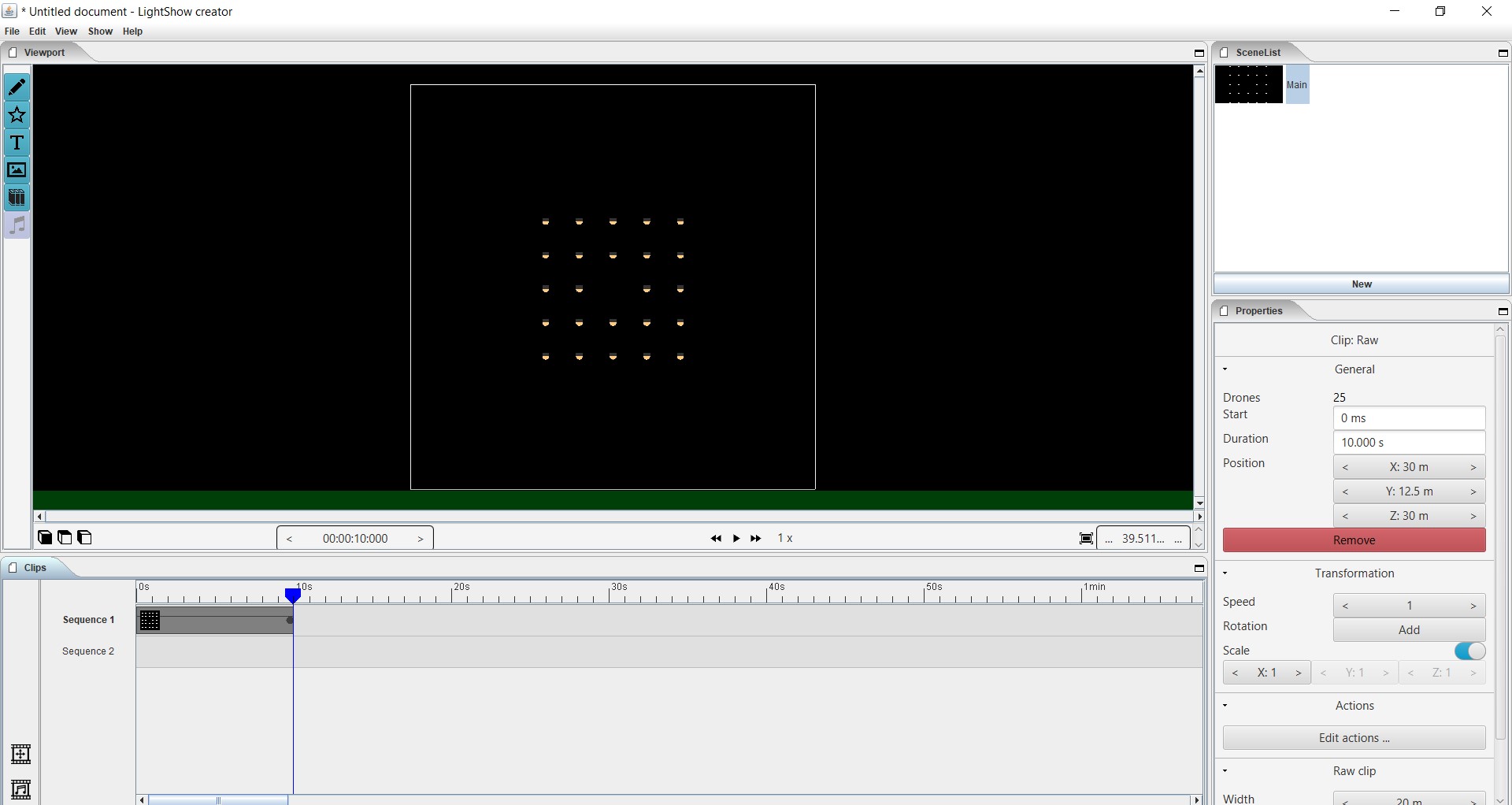The image size is (1512, 805).
Task: Select the Clips tab
Action: coord(35,568)
